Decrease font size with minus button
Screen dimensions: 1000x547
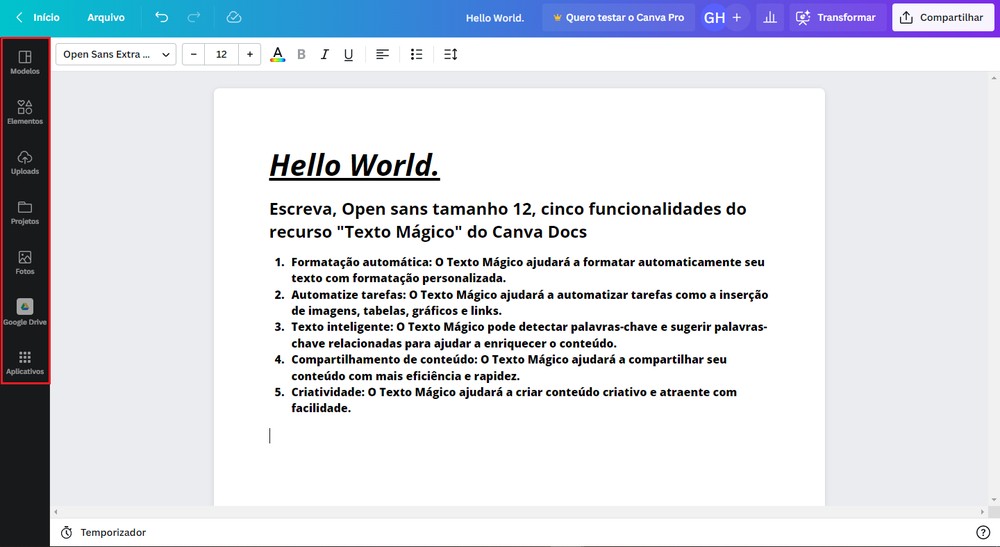(194, 54)
